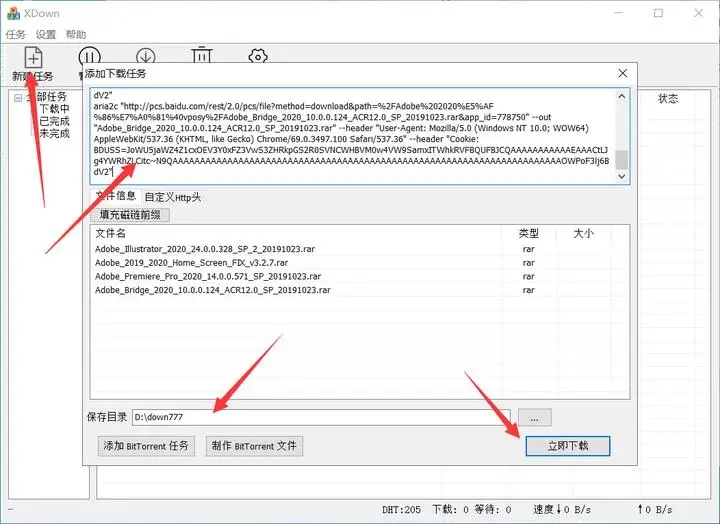The height and width of the screenshot is (524, 720).
Task: Select 下载中 in the task tree
Action: [x=55, y=109]
